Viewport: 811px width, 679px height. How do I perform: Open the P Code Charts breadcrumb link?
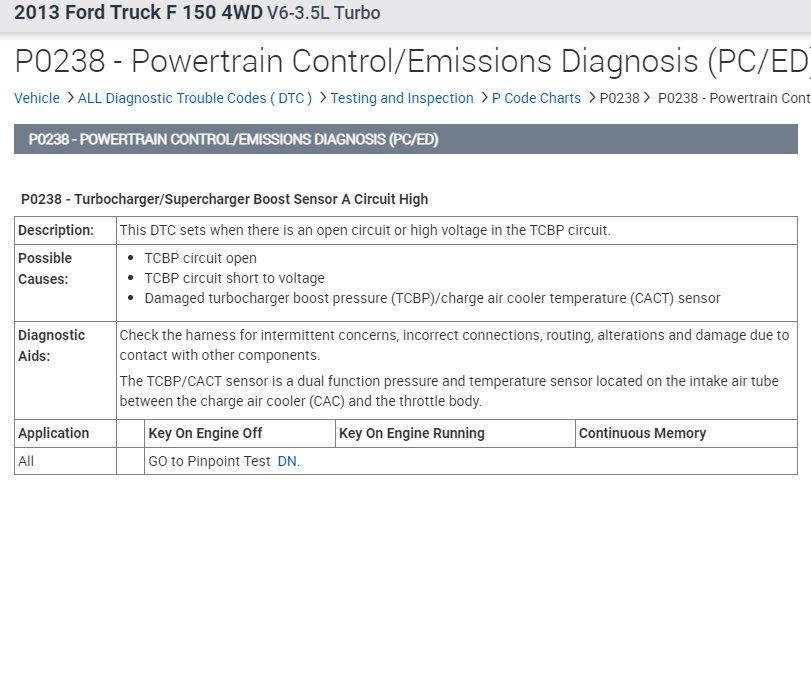[536, 98]
